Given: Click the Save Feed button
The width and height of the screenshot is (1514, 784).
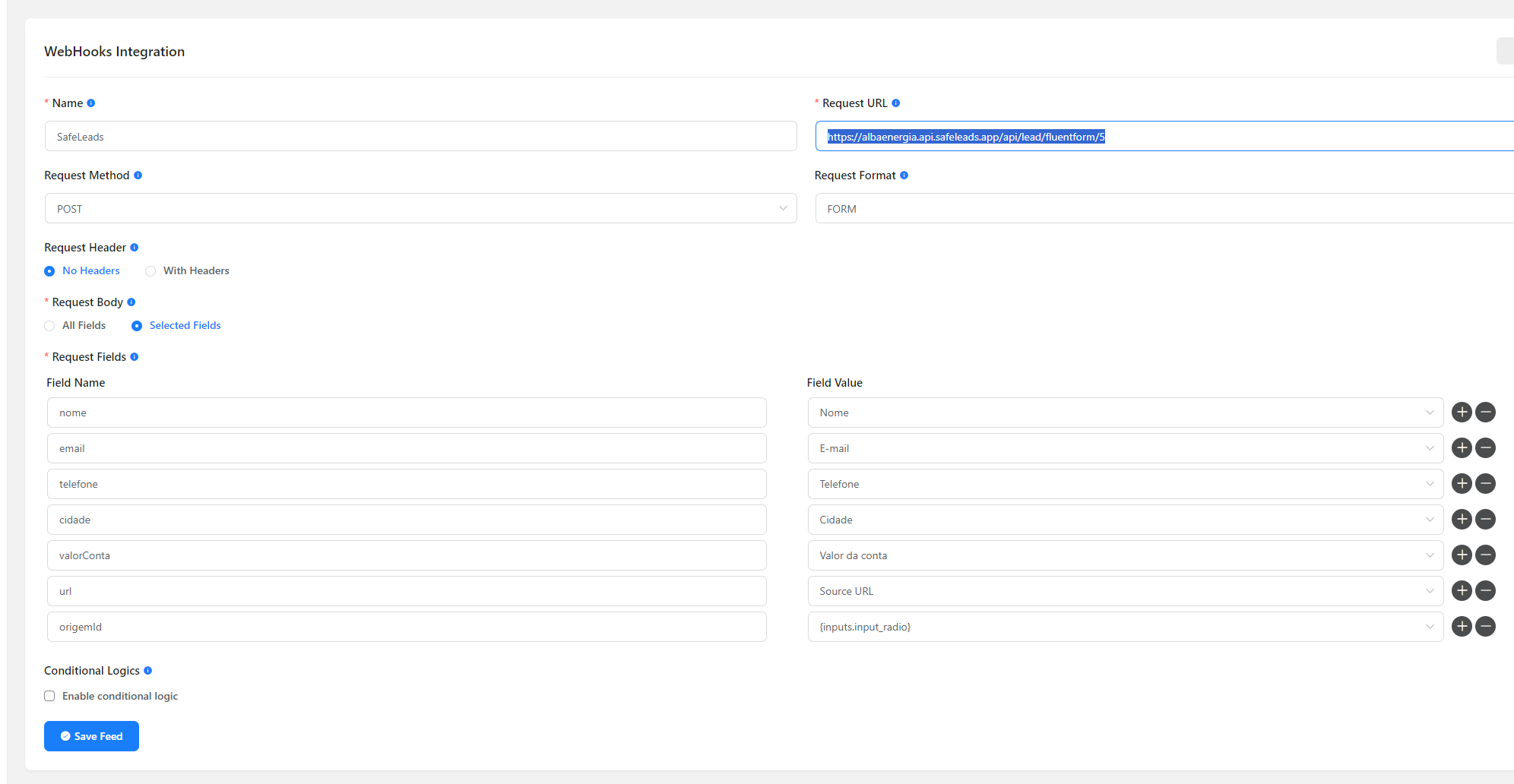Looking at the screenshot, I should coord(91,736).
